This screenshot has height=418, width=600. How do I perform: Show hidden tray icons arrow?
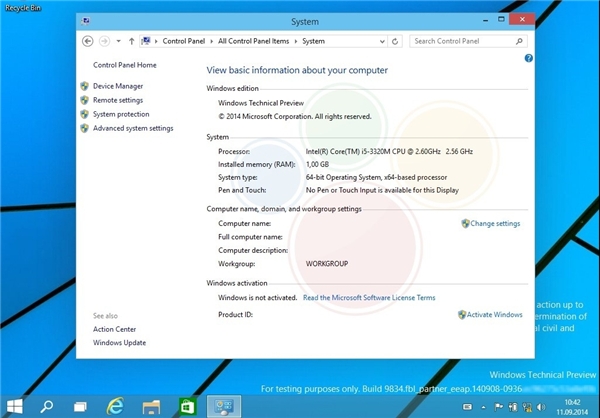[x=483, y=407]
